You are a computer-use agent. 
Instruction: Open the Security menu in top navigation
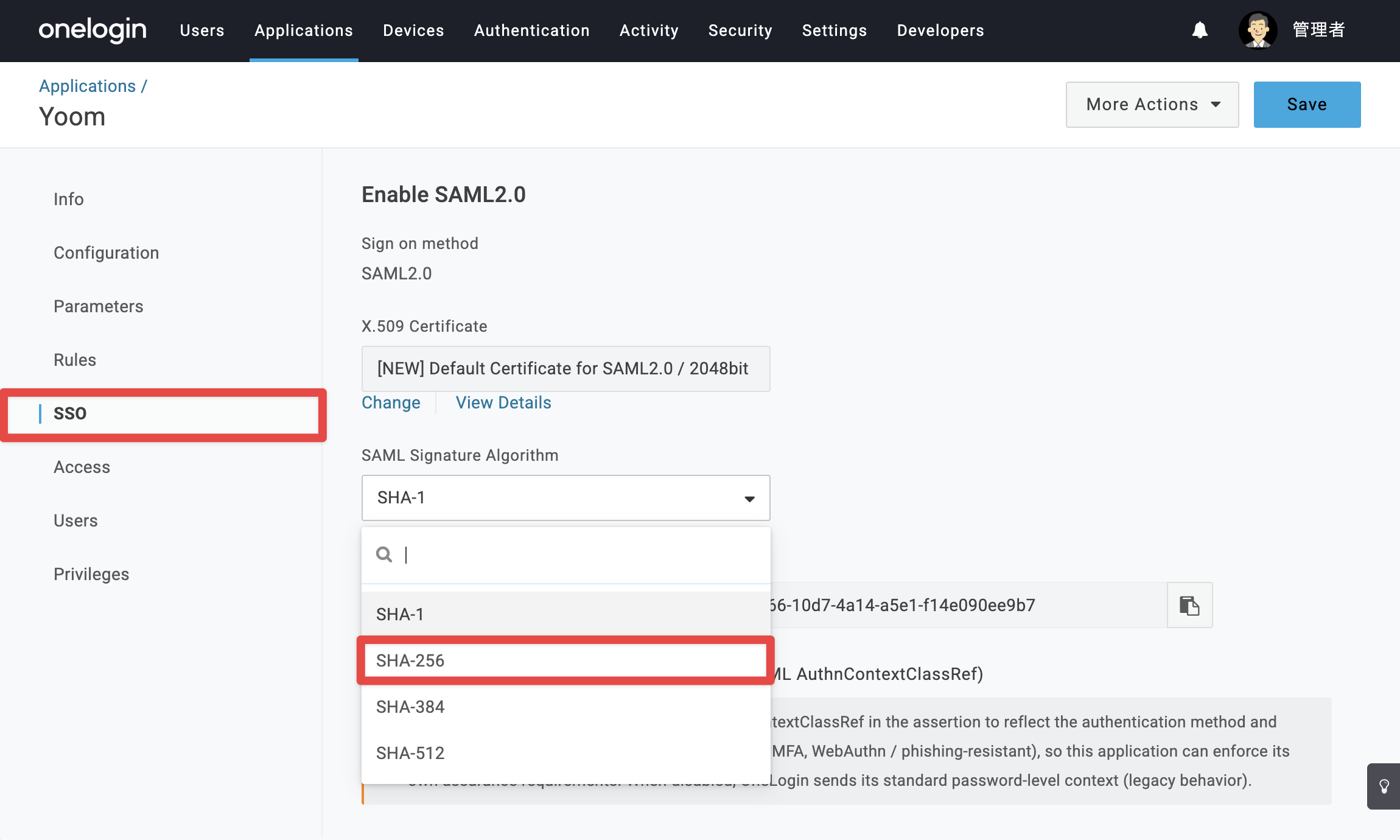click(x=740, y=30)
